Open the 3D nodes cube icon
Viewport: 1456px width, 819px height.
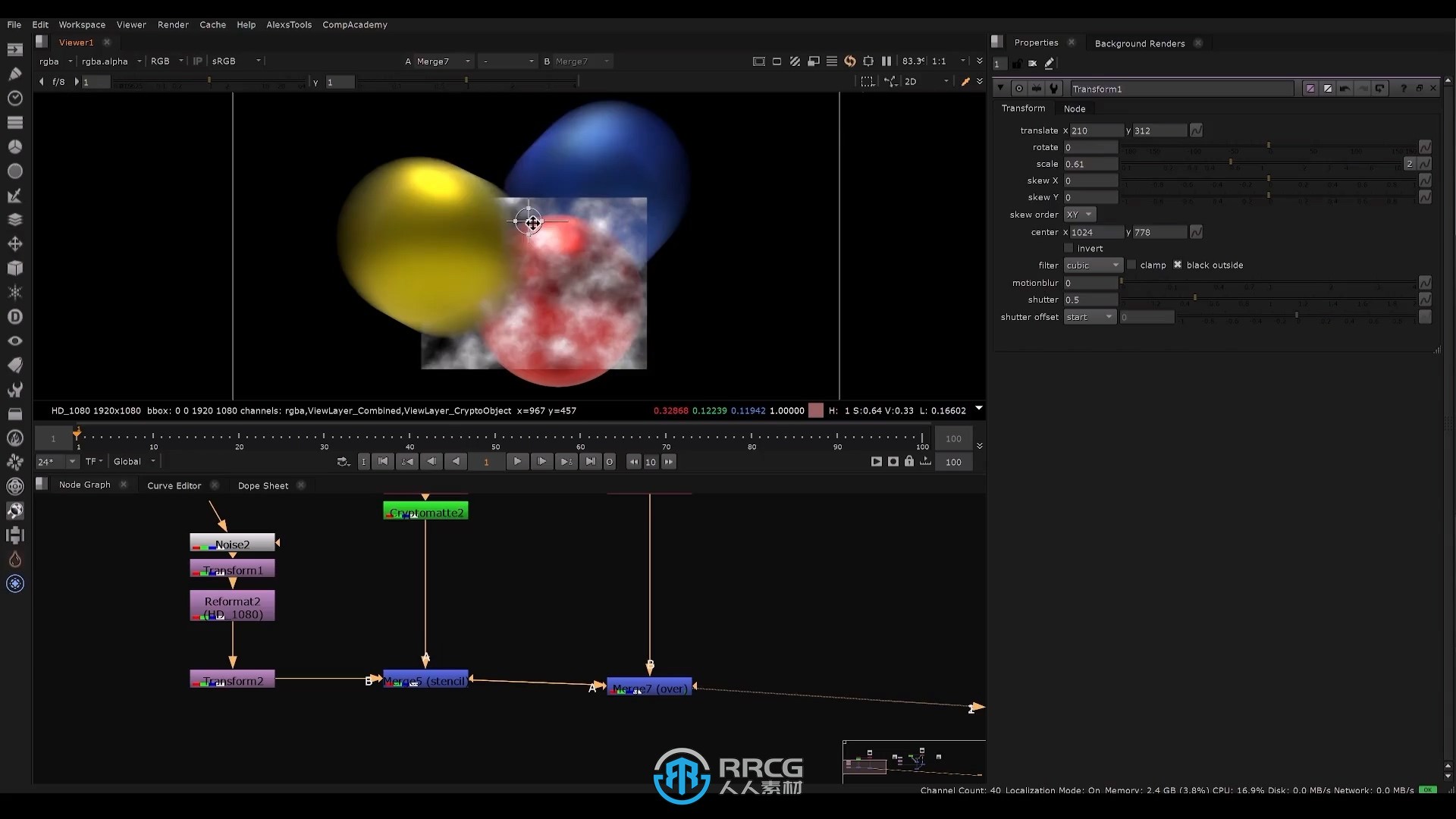(15, 268)
